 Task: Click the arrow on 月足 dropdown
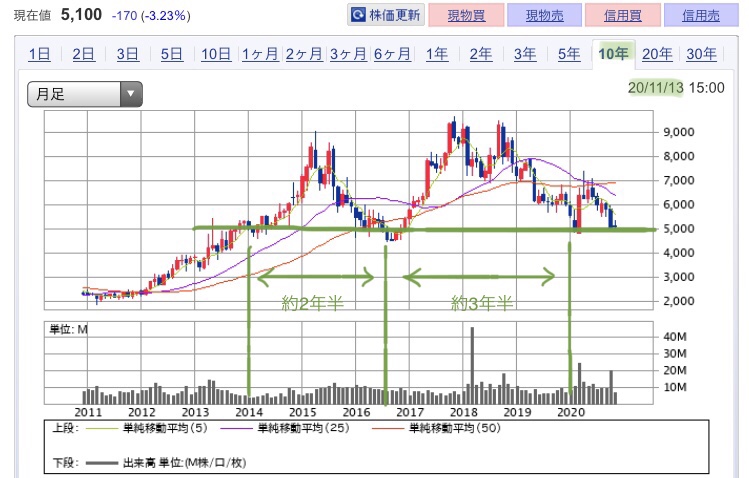[131, 94]
